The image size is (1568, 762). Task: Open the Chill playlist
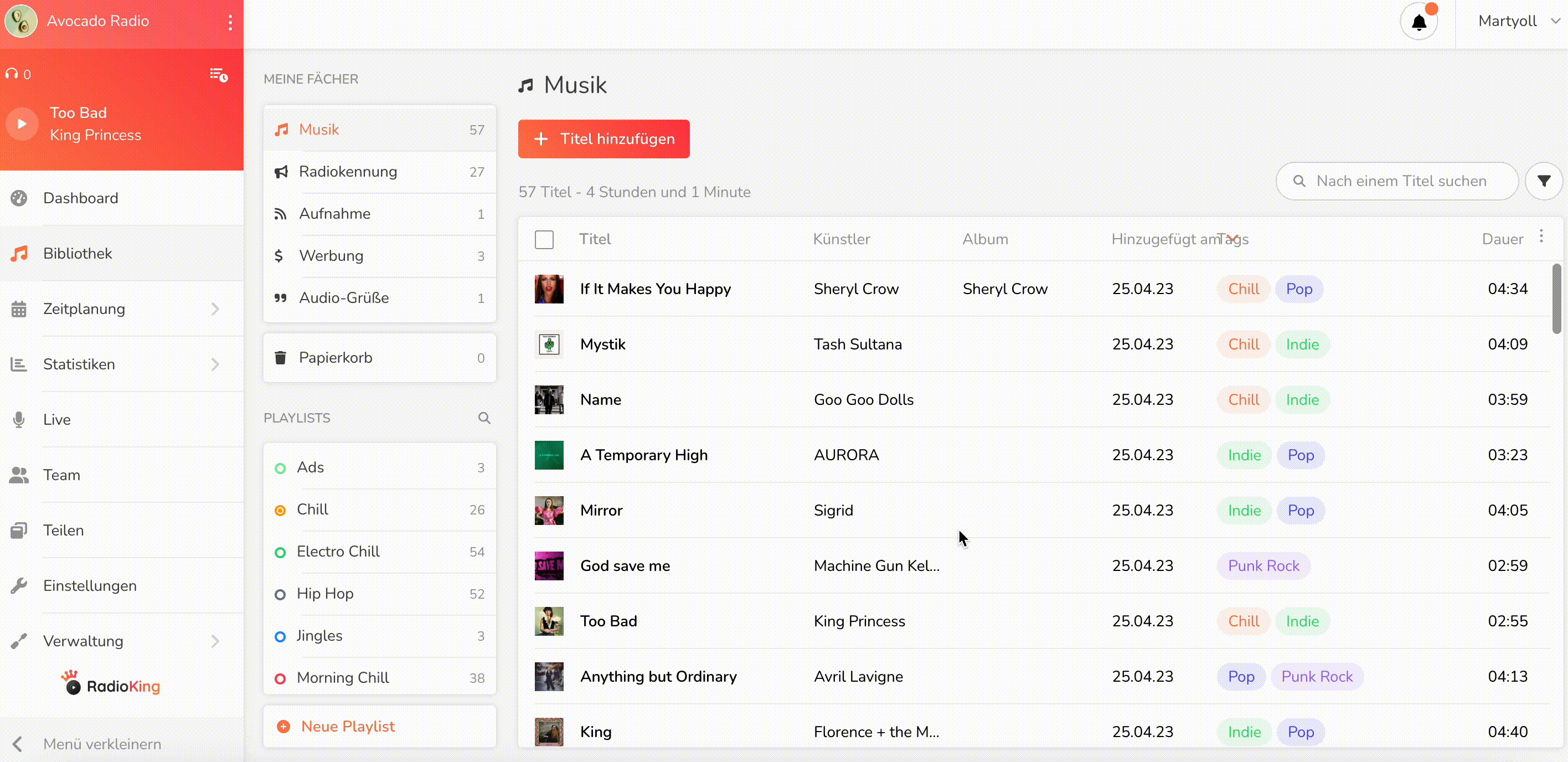379,509
